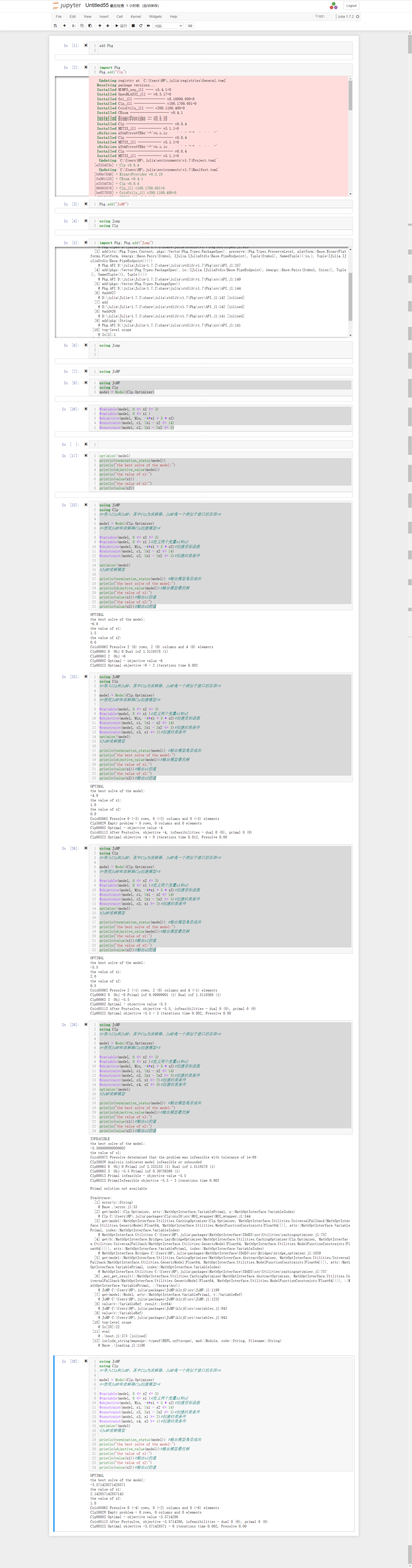The image size is (412, 1568).
Task: Click into code cell containing Pkg.add("JuMP")
Action: [x=225, y=204]
